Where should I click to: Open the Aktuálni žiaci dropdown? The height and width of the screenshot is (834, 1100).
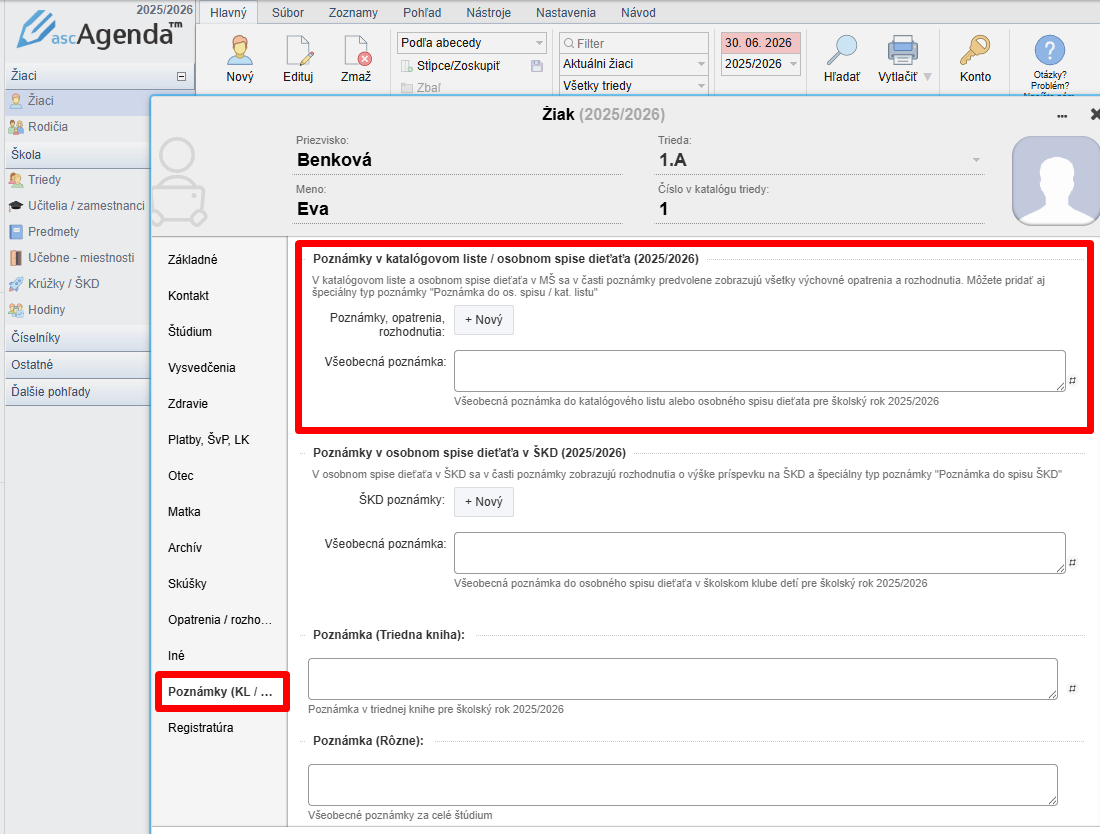point(633,64)
